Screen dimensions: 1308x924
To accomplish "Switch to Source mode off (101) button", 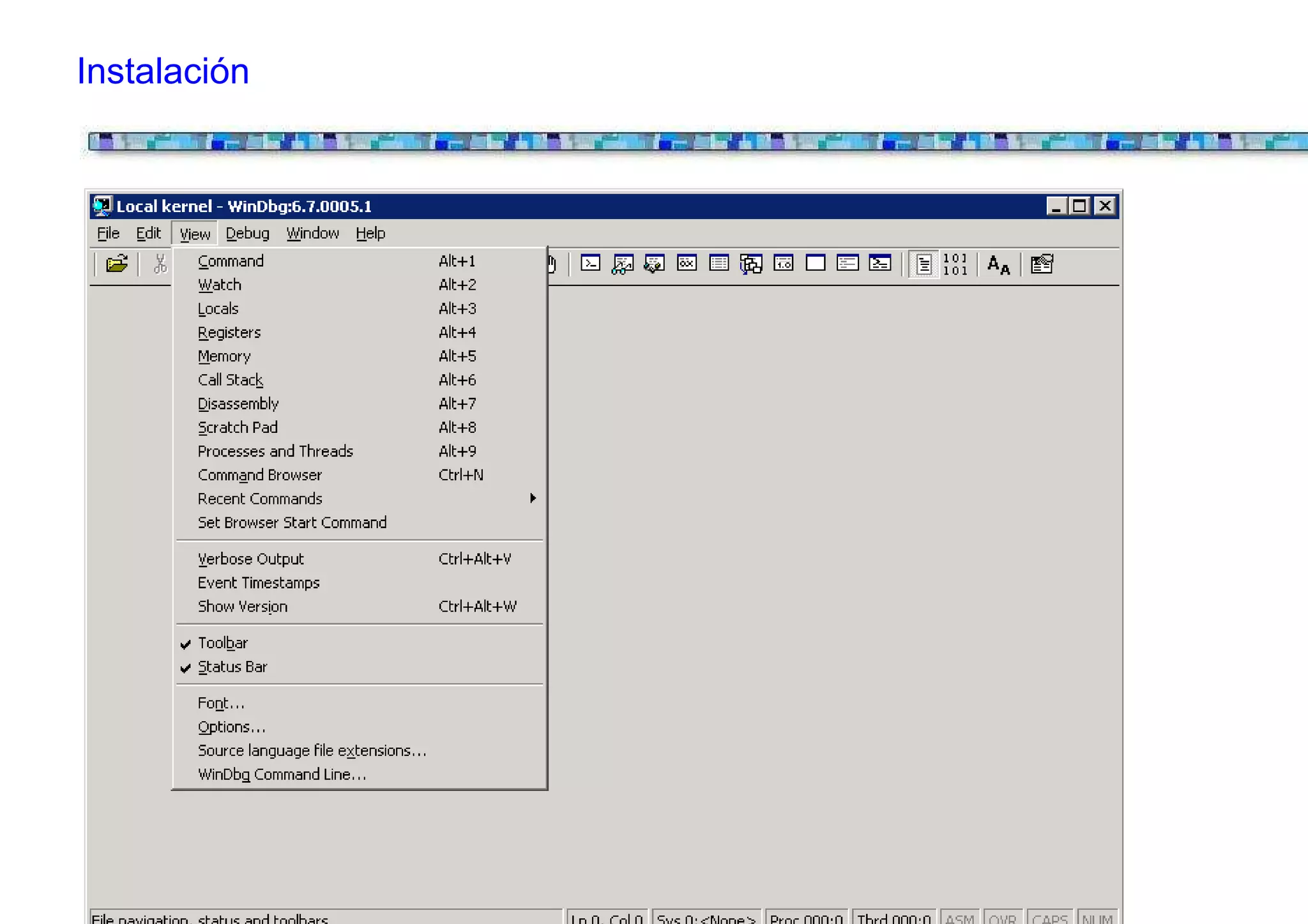I will point(955,264).
